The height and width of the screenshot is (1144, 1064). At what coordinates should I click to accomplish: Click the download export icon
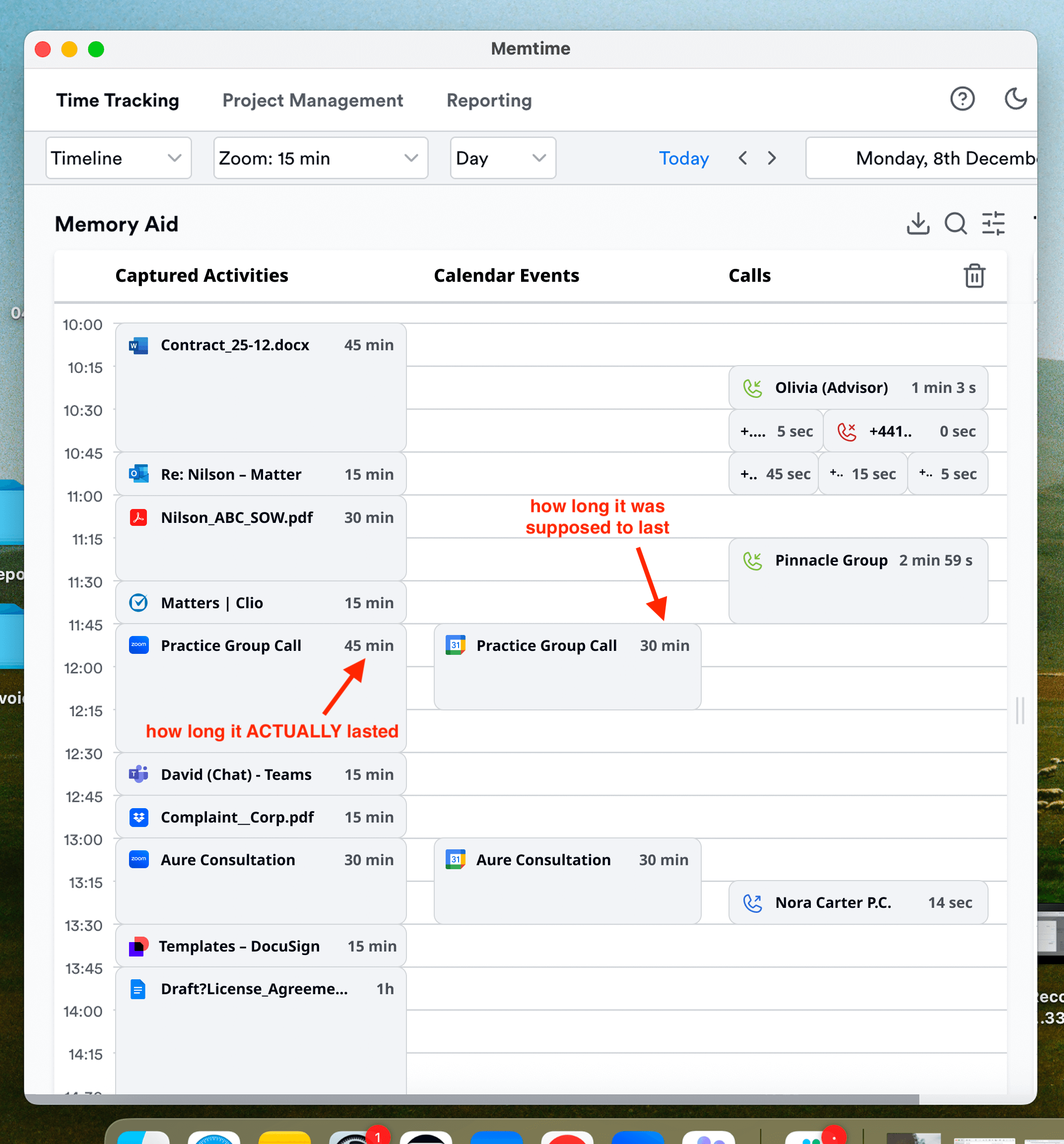click(918, 223)
